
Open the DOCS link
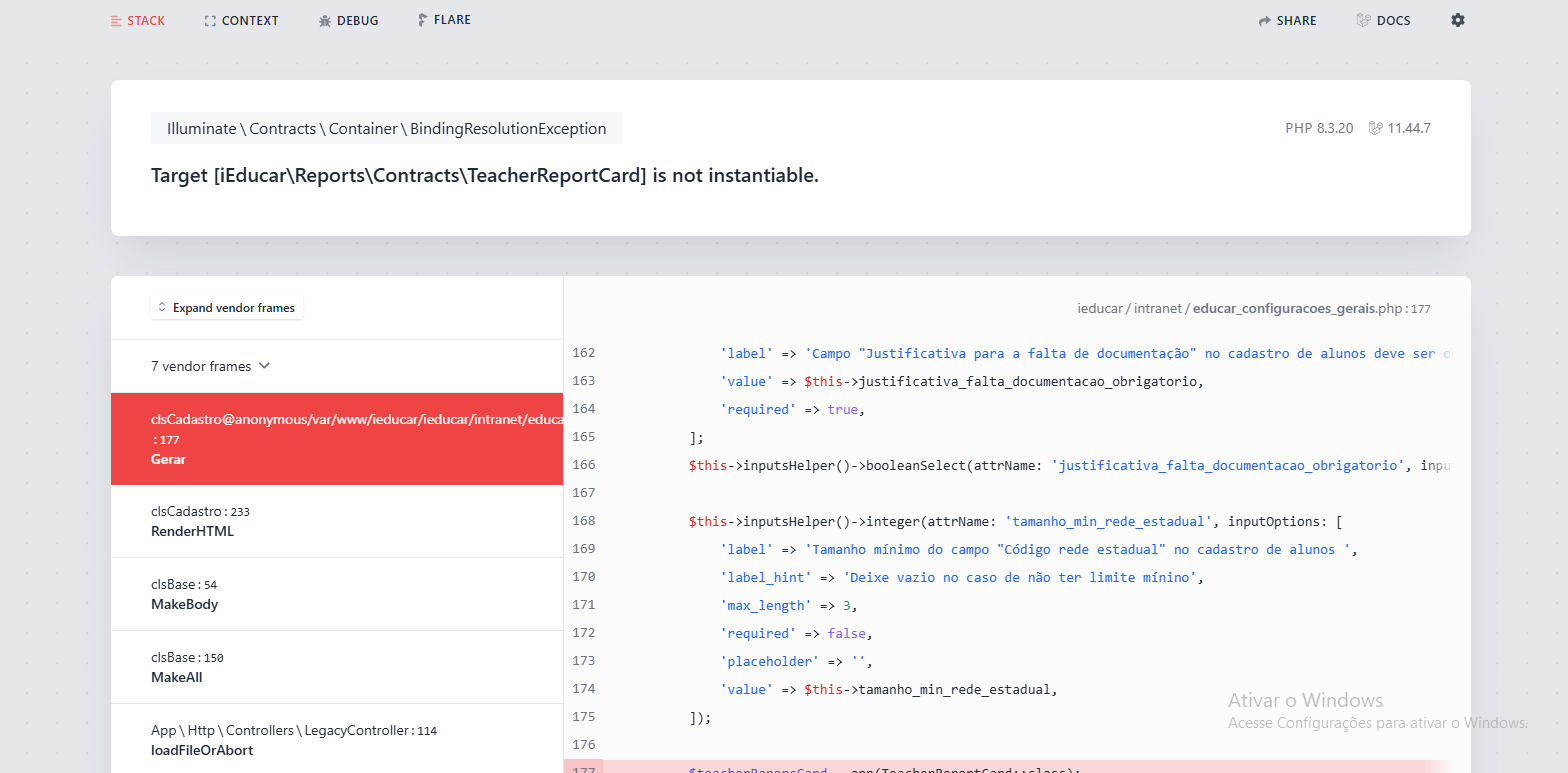pyautogui.click(x=1383, y=20)
